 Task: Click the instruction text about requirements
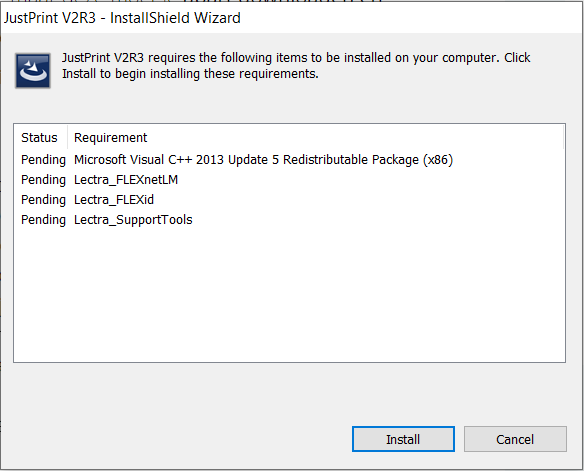tap(296, 66)
